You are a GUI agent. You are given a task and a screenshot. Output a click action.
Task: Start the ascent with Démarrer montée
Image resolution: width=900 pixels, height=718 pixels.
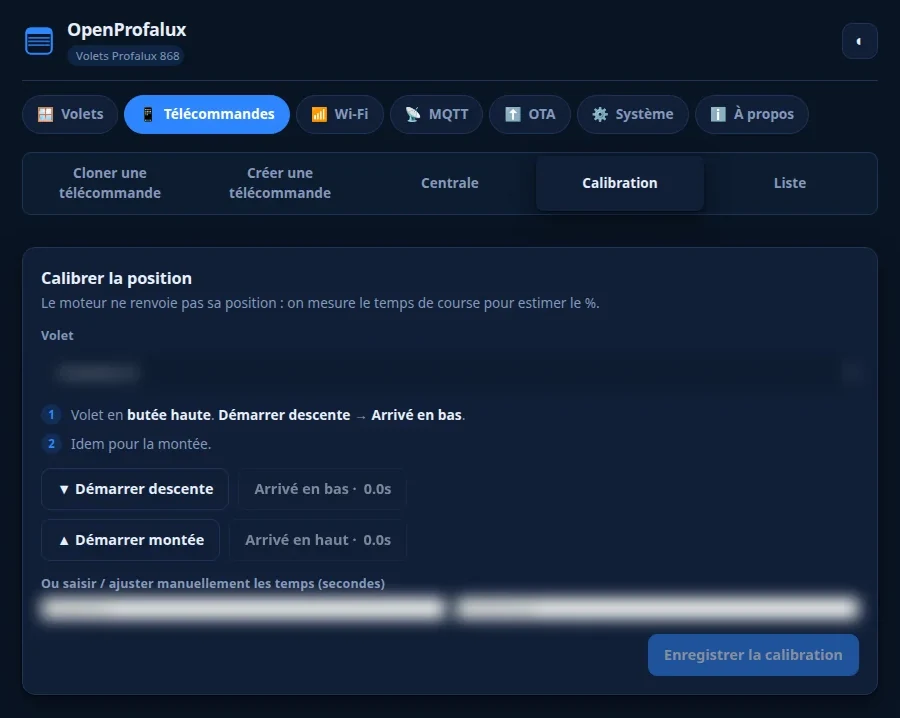130,540
